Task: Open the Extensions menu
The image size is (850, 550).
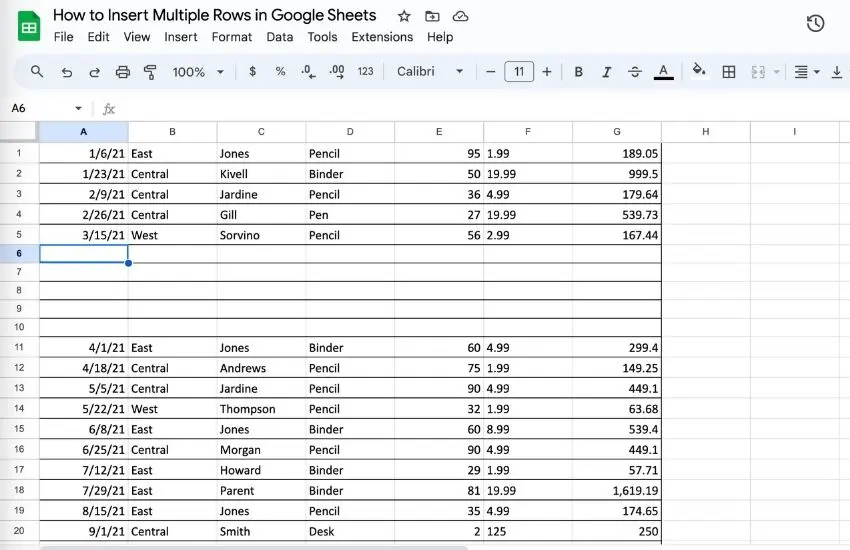Action: point(382,37)
